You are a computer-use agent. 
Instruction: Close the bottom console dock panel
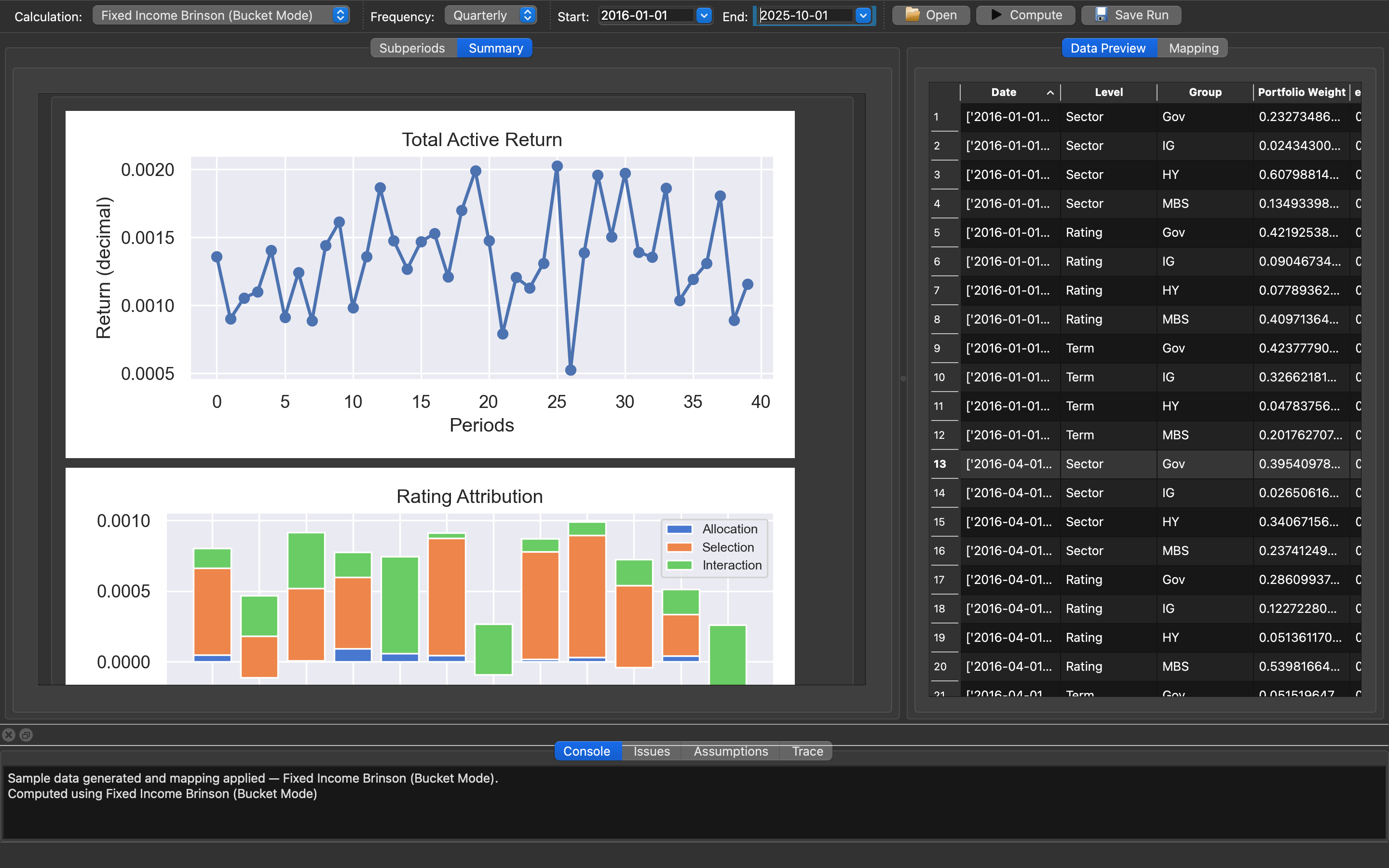[x=9, y=735]
